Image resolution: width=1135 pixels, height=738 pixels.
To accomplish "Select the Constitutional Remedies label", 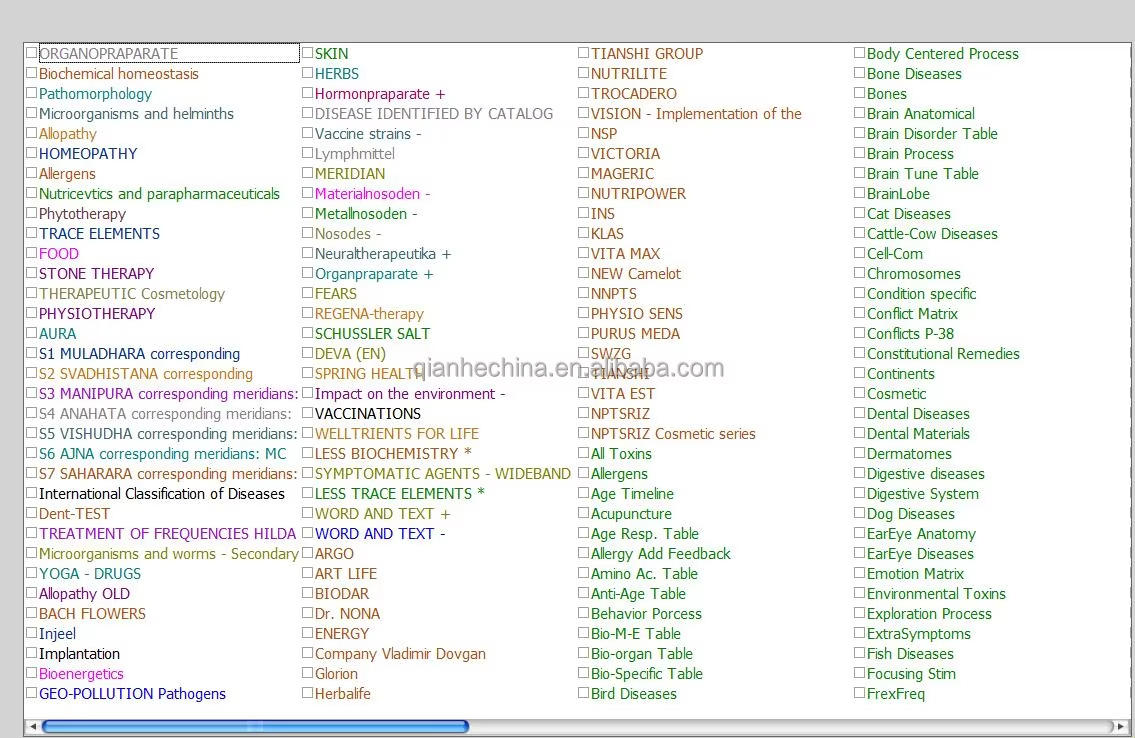I will [x=943, y=354].
